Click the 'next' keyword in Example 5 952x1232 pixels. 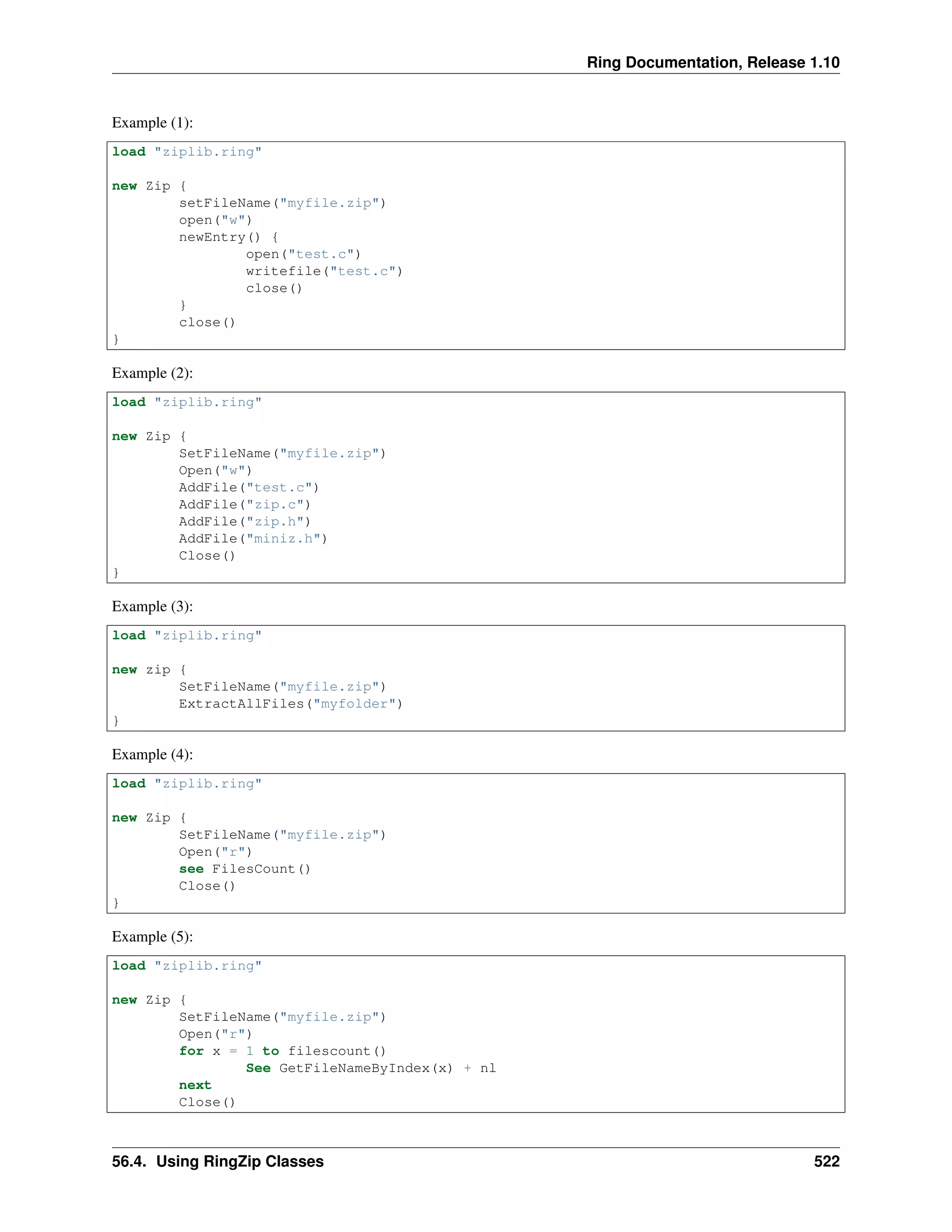tap(195, 1086)
